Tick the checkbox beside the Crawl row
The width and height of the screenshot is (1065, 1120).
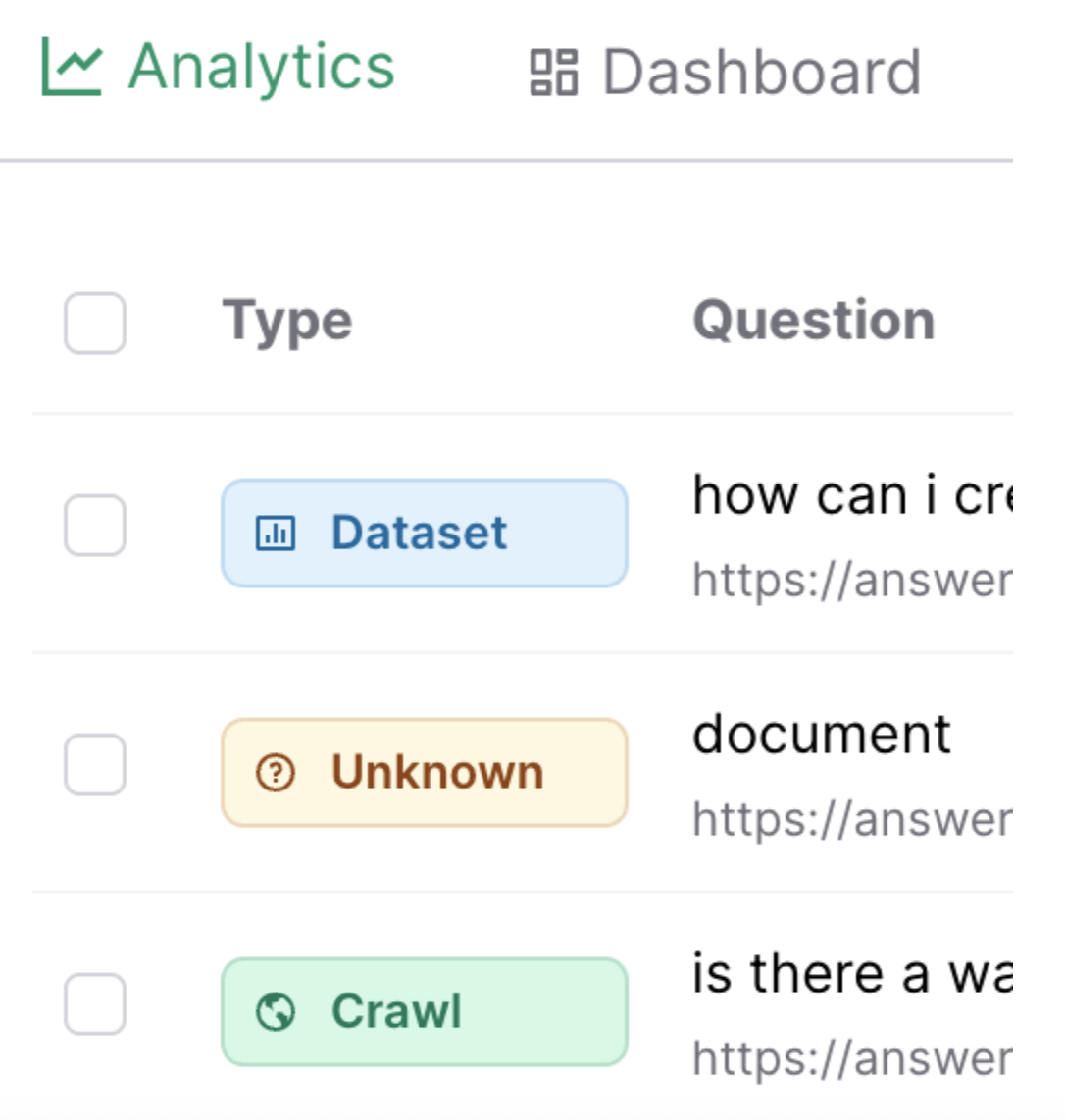95,1004
